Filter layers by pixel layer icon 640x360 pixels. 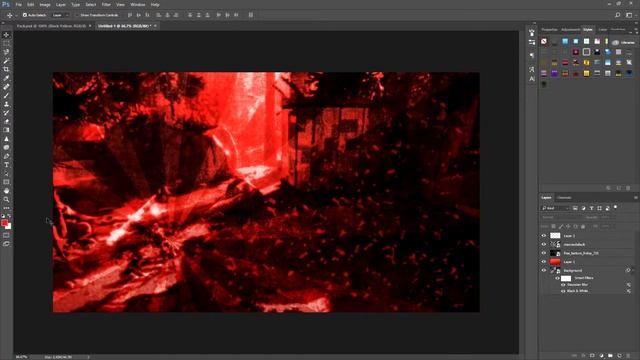pyautogui.click(x=575, y=208)
